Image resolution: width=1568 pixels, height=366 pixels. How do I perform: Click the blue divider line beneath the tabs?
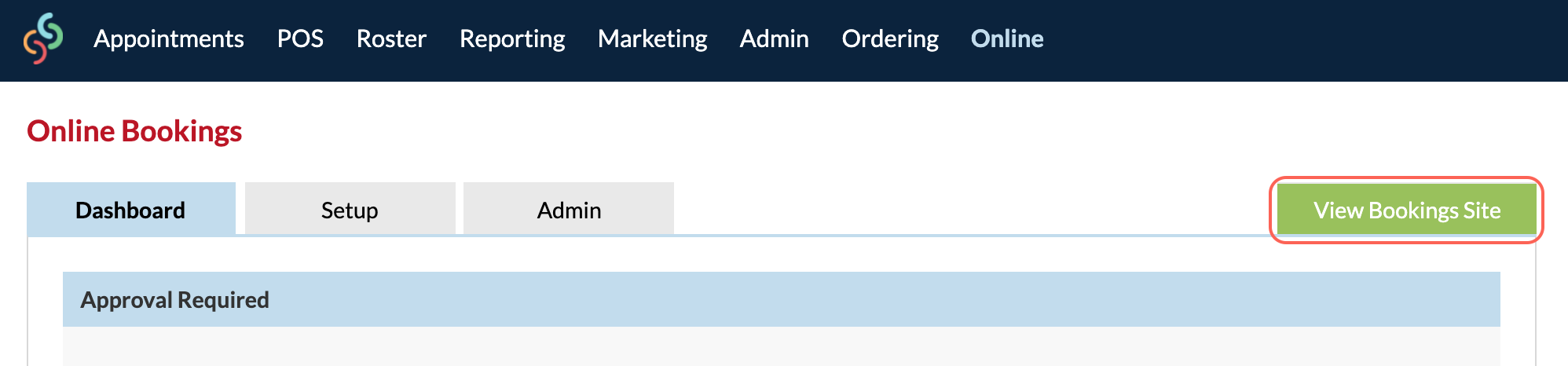pyautogui.click(x=974, y=235)
